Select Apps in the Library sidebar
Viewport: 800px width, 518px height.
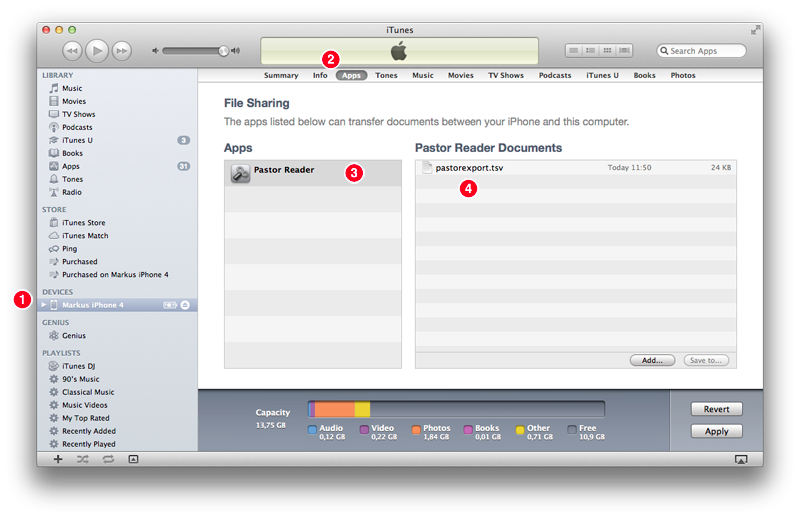point(117,166)
